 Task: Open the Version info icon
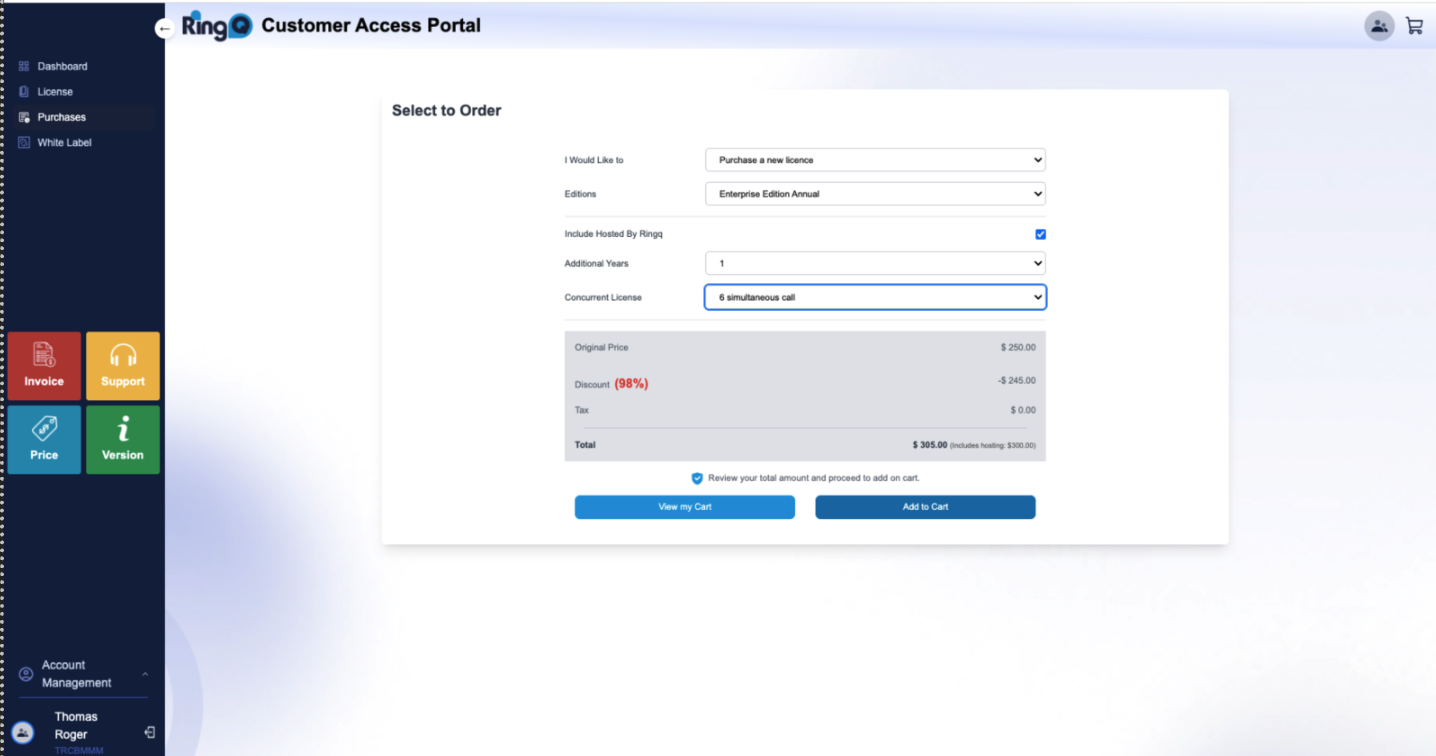(x=122, y=439)
